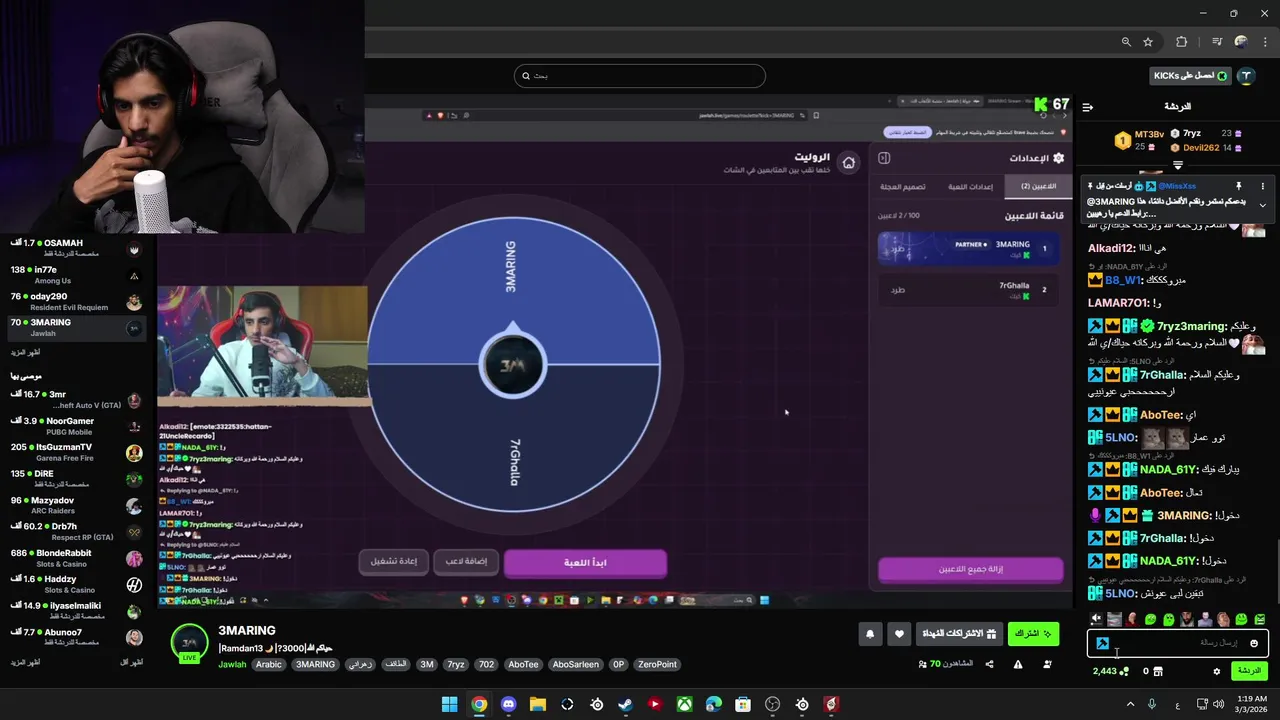Select the game settings tab in roulette panel
The width and height of the screenshot is (1280, 720).
pos(970,186)
